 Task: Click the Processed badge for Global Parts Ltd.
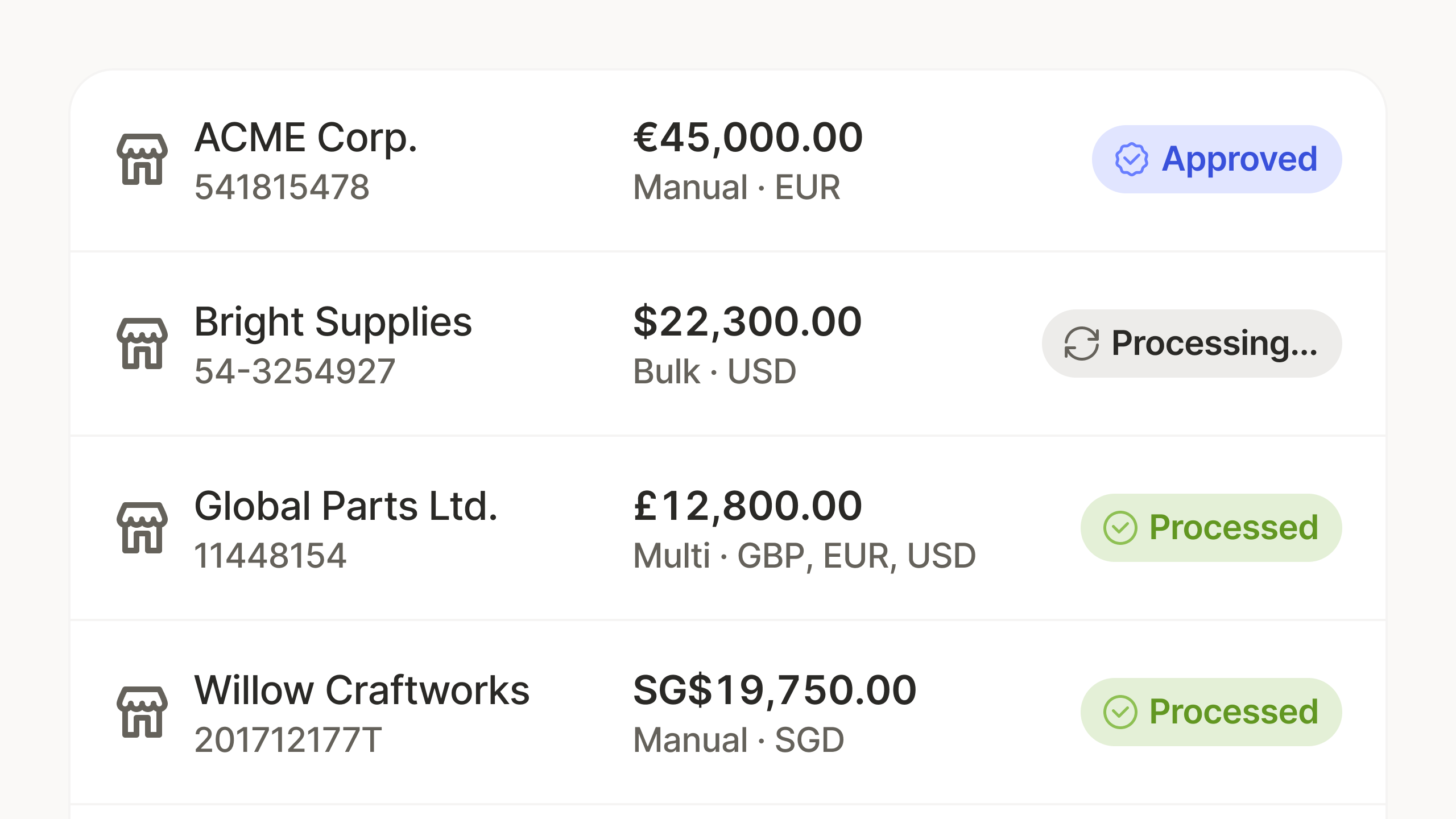point(1211,528)
